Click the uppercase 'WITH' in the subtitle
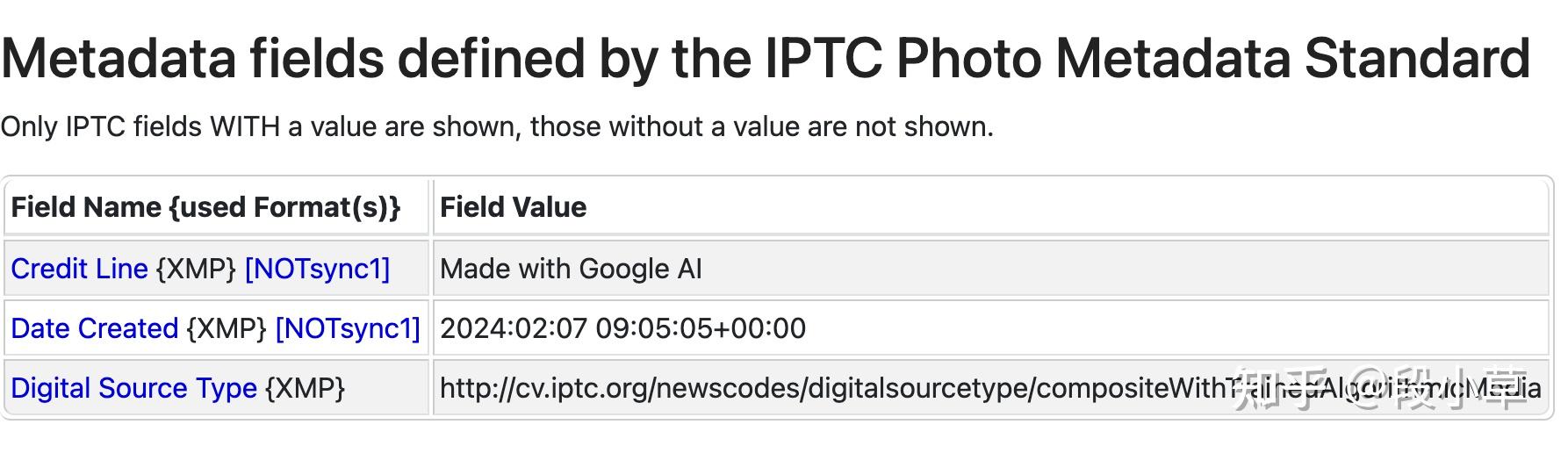This screenshot has height=453, width=1568. click(x=244, y=127)
